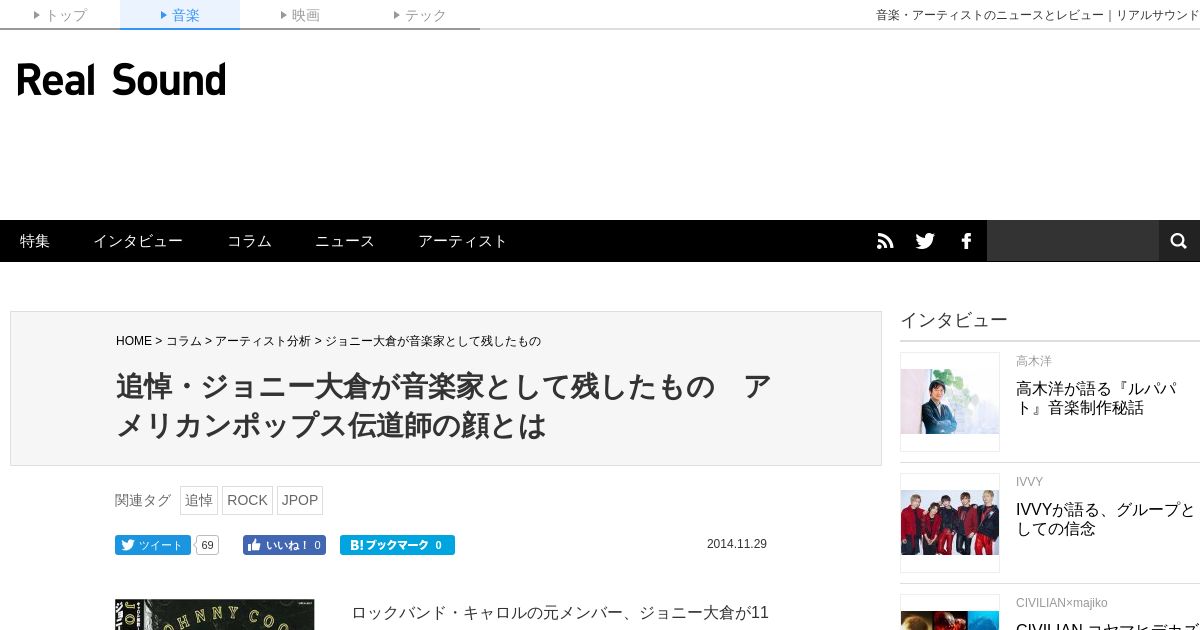Viewport: 1200px width, 630px height.
Task: Click the 関連タグ label
Action: coord(143,500)
